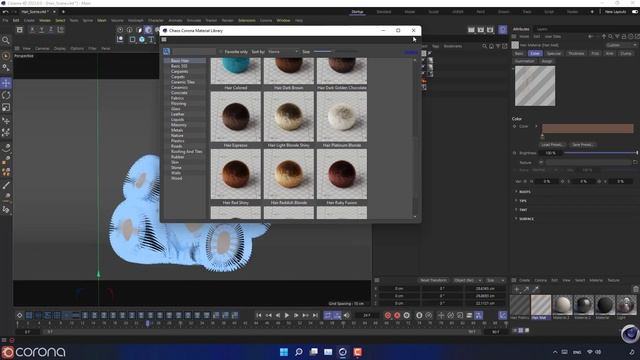Open Windows taskbar search

[298, 352]
